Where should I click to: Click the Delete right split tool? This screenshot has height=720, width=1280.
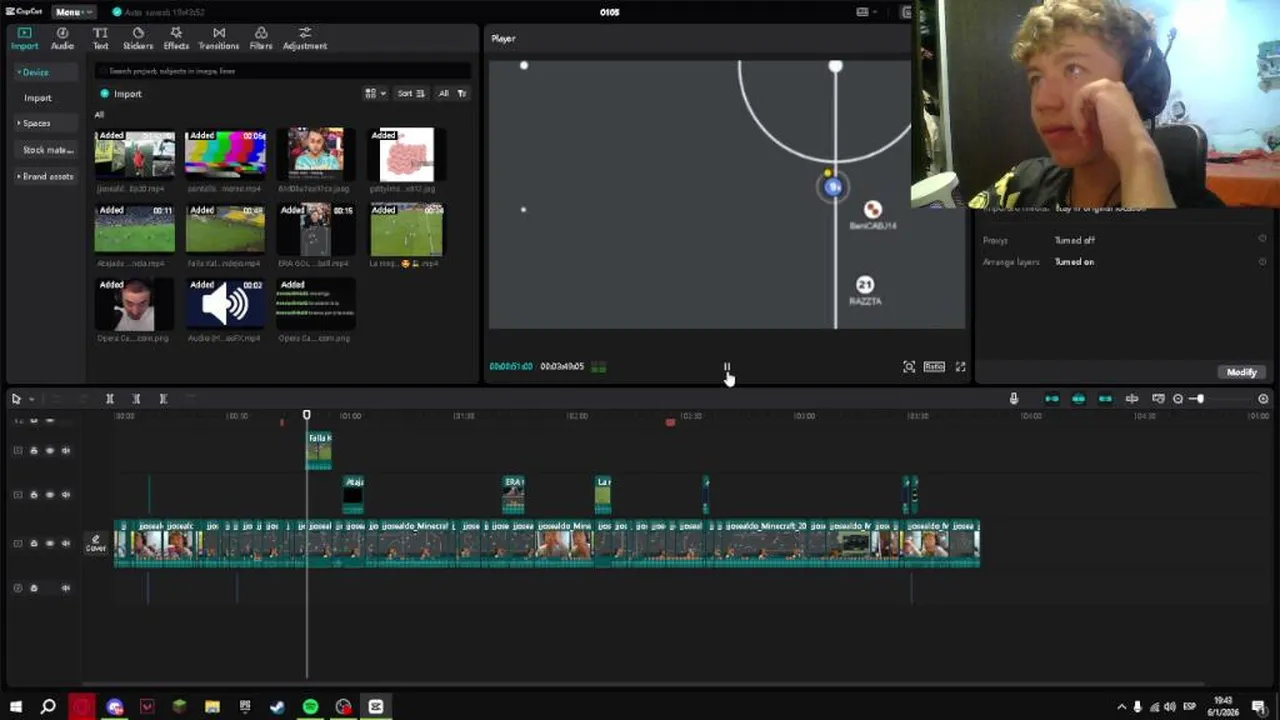(x=163, y=399)
